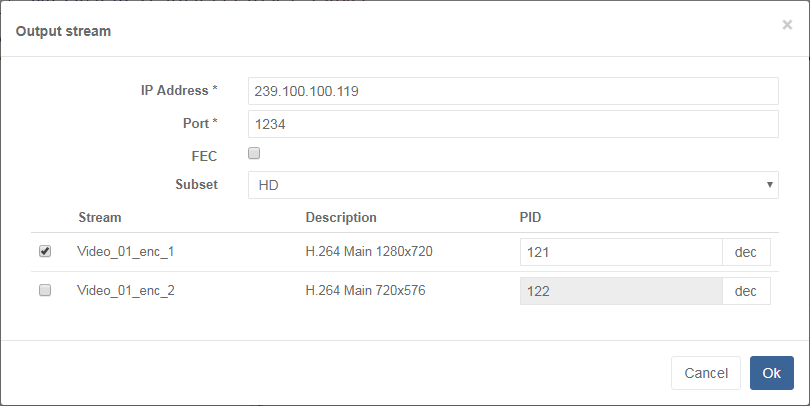Click the H.264 Main 1280x720 description
The width and height of the screenshot is (810, 407).
(x=369, y=252)
